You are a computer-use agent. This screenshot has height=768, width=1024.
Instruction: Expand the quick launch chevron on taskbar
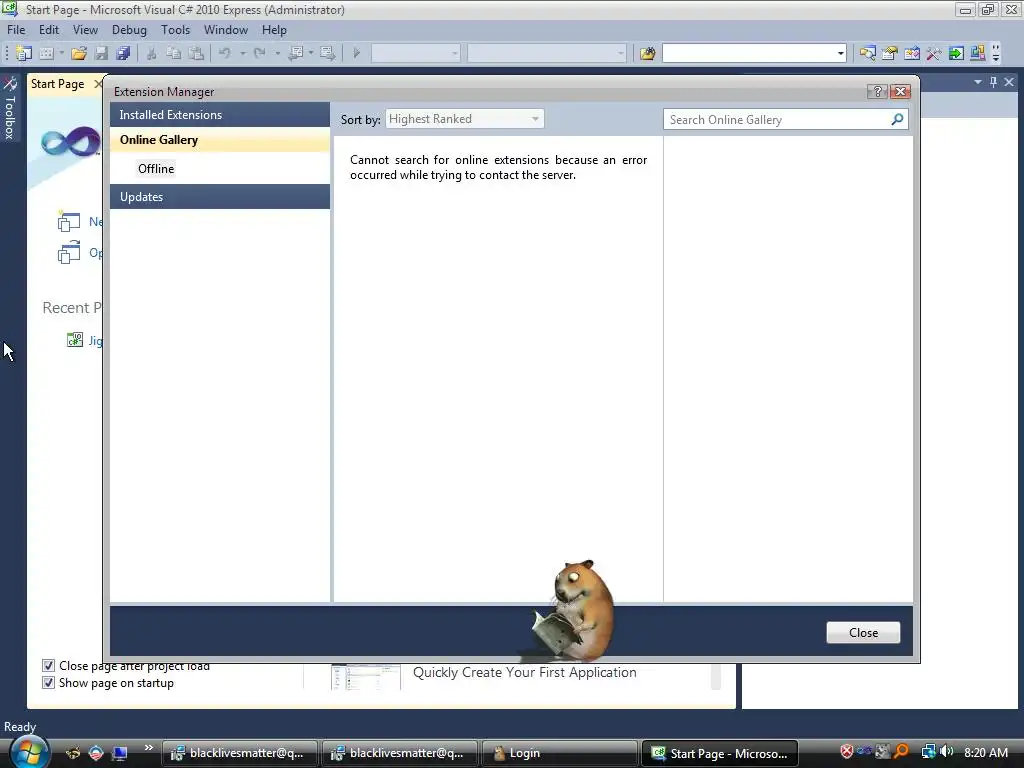click(x=148, y=748)
